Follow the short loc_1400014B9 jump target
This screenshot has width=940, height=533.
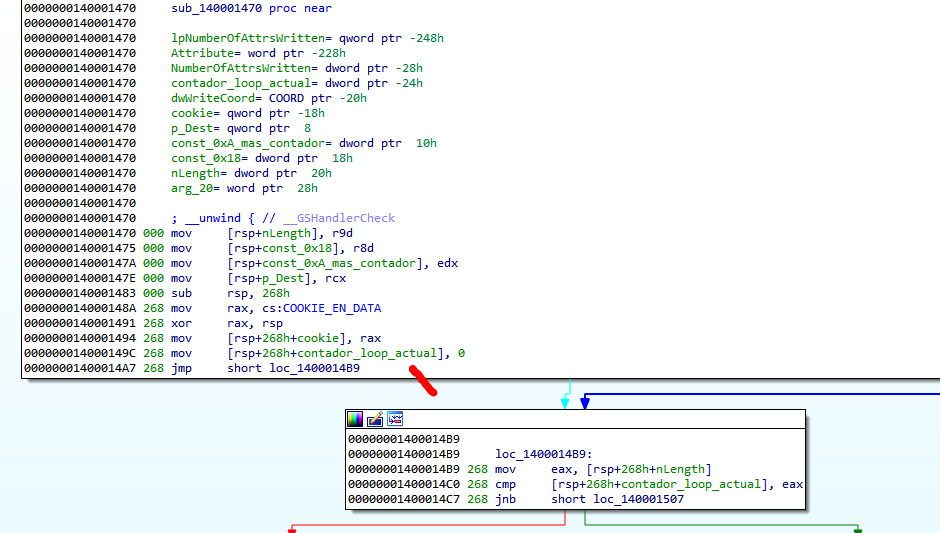click(314, 368)
